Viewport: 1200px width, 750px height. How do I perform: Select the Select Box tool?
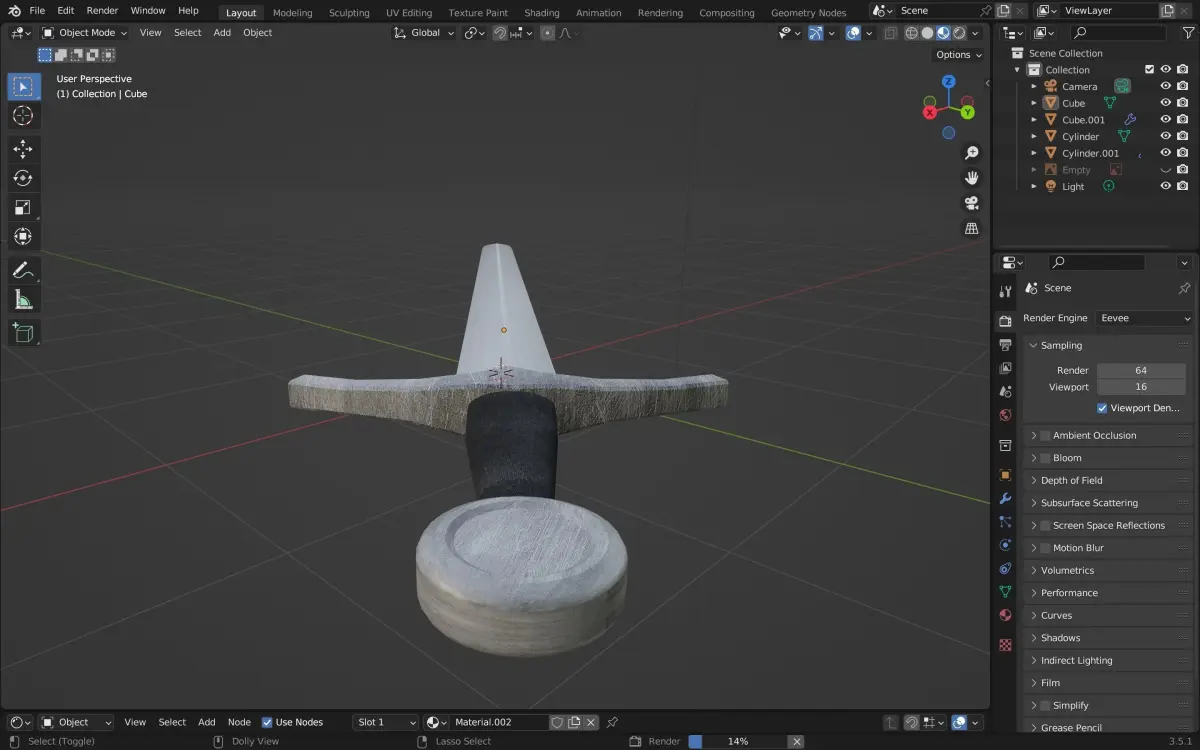[x=23, y=86]
